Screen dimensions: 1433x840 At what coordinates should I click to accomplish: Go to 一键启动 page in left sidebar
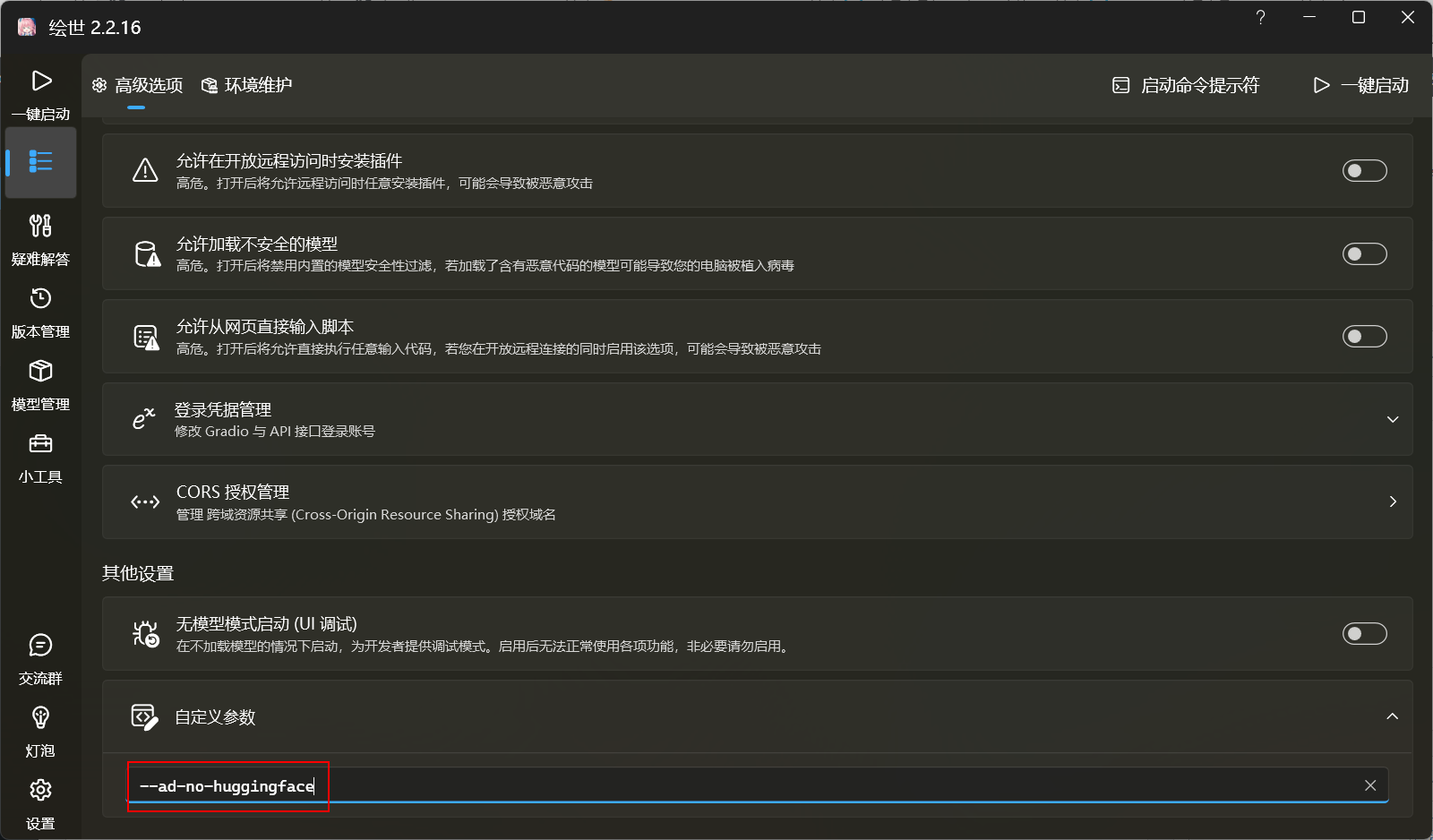tap(40, 92)
